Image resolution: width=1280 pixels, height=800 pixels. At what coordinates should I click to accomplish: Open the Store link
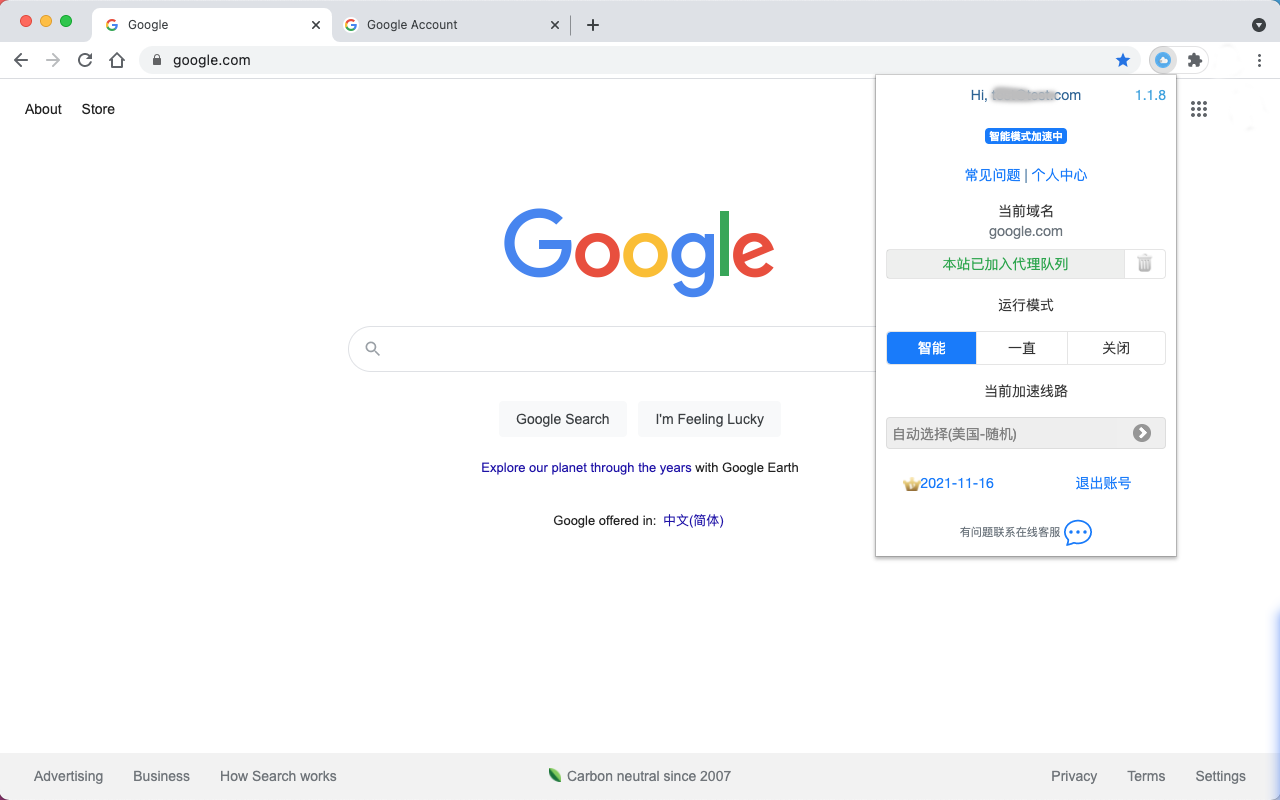coord(98,109)
